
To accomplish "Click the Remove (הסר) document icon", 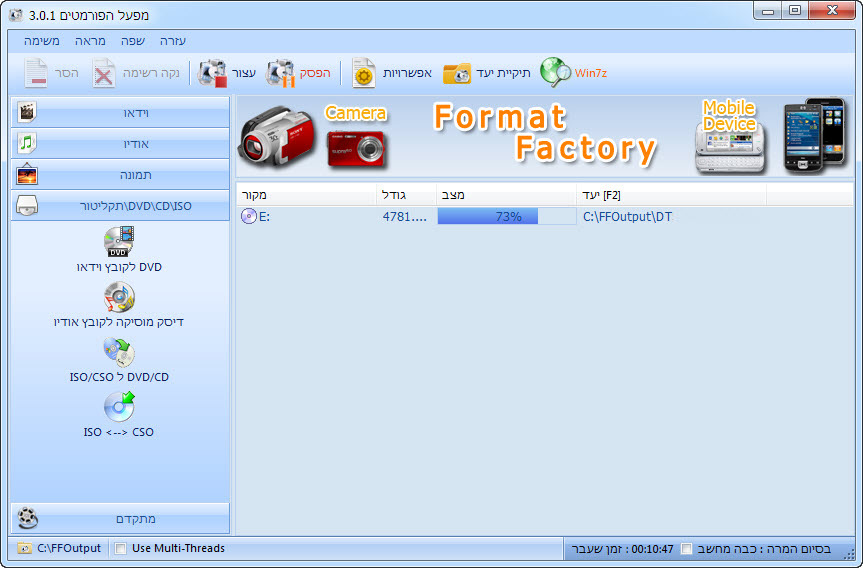I will [36, 73].
